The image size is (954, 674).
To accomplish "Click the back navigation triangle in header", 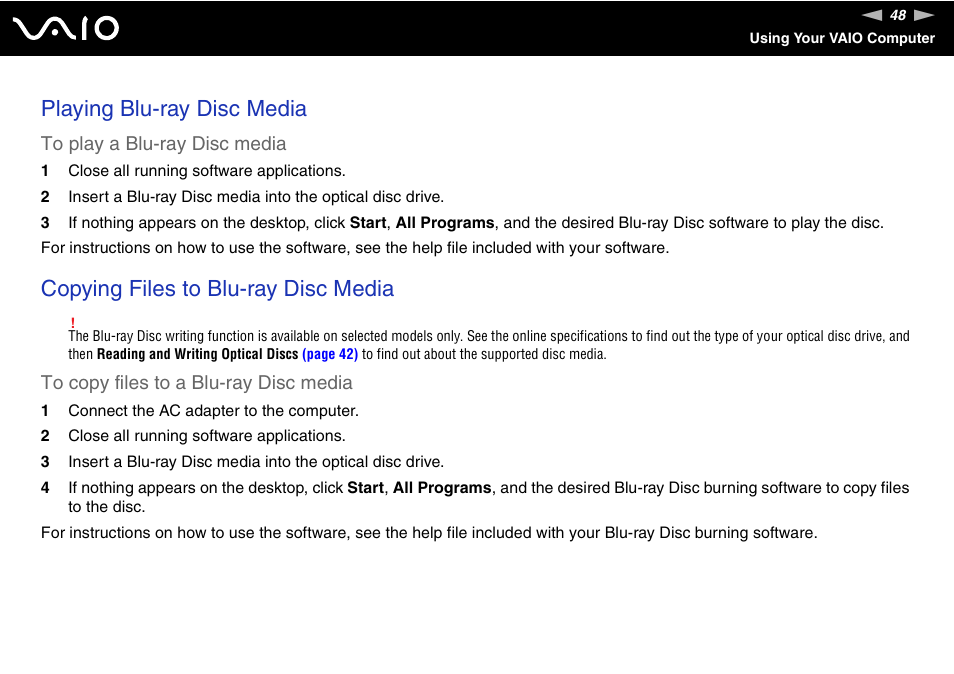I will click(873, 14).
